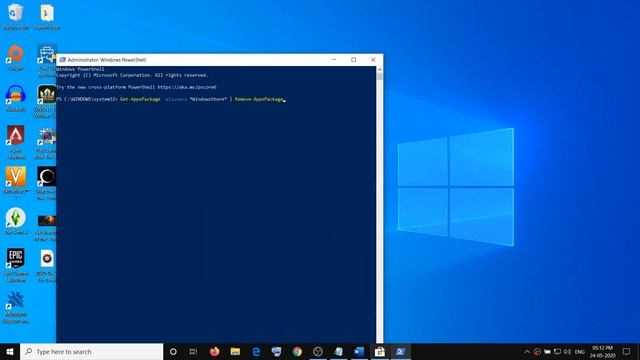Open the Windows Start menu
This screenshot has height=360, width=640.
10,351
